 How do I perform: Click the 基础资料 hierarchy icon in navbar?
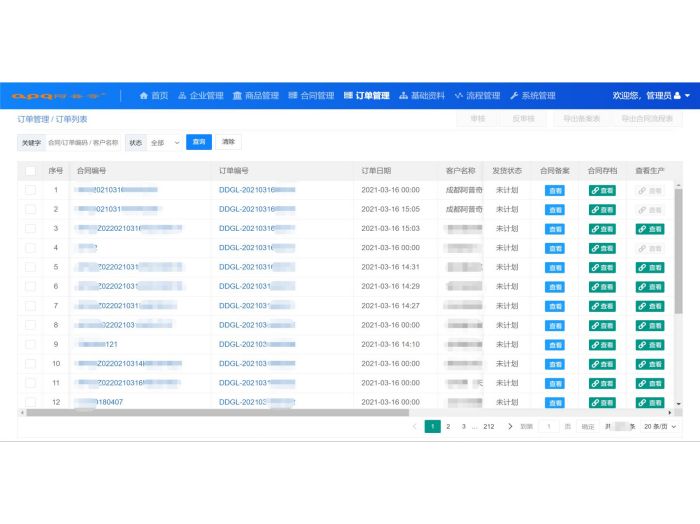403,96
